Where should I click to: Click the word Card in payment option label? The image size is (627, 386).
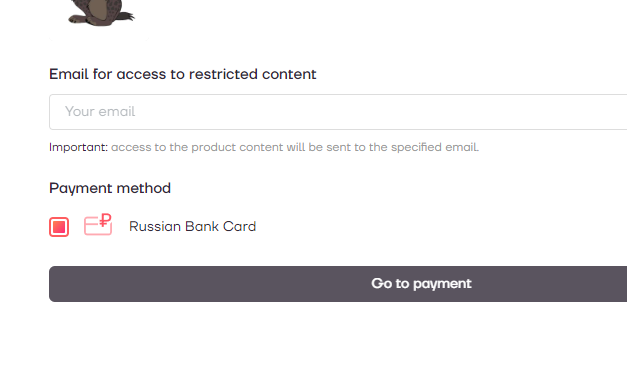tap(240, 226)
